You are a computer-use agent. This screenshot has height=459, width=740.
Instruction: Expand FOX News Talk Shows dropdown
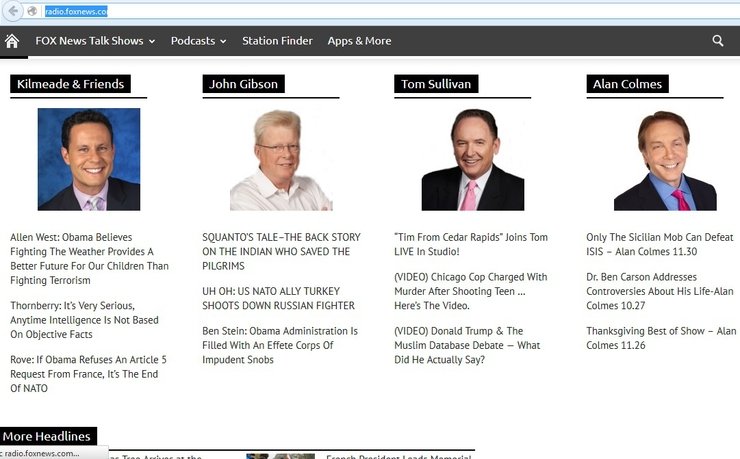(x=95, y=41)
